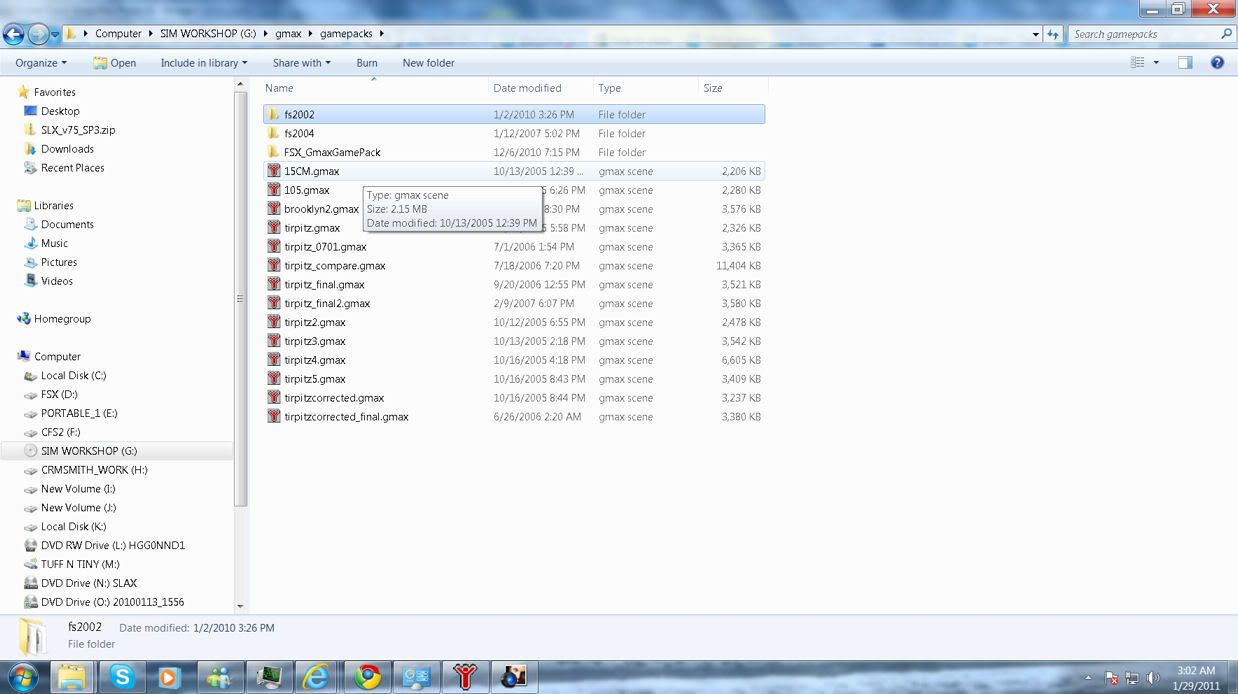
Task: Sort files by the Size column header
Action: [712, 88]
